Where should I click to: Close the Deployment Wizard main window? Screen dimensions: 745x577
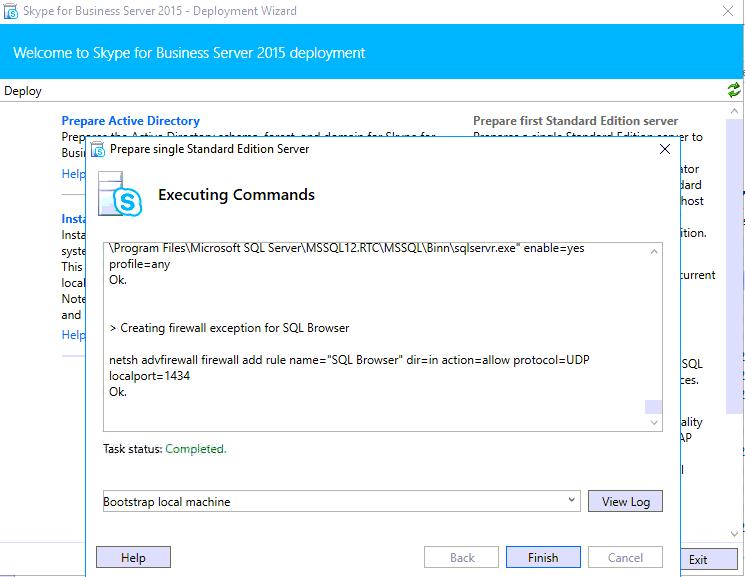click(727, 11)
